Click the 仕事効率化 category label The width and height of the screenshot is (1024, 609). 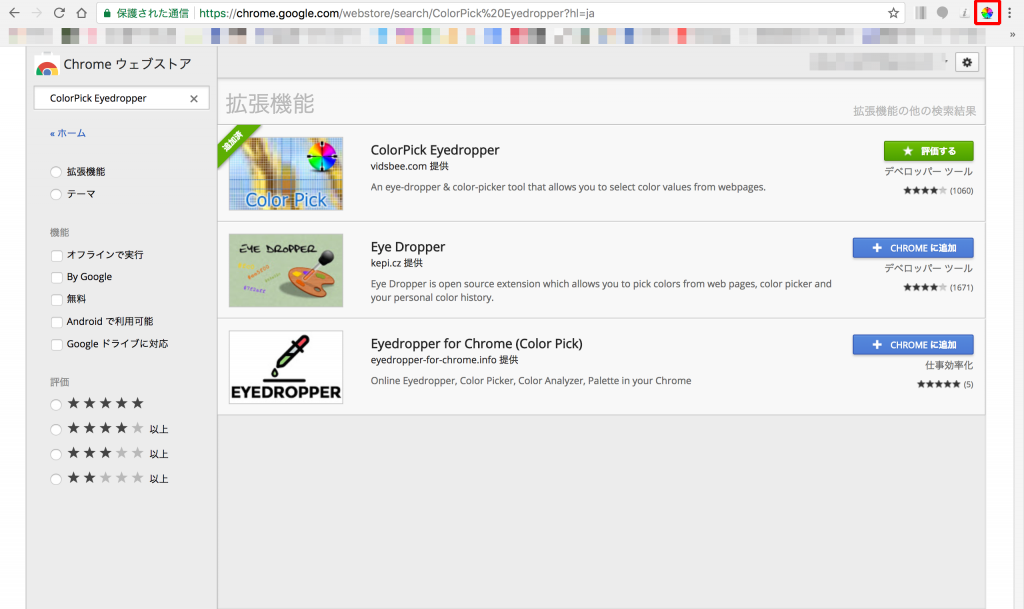point(949,366)
